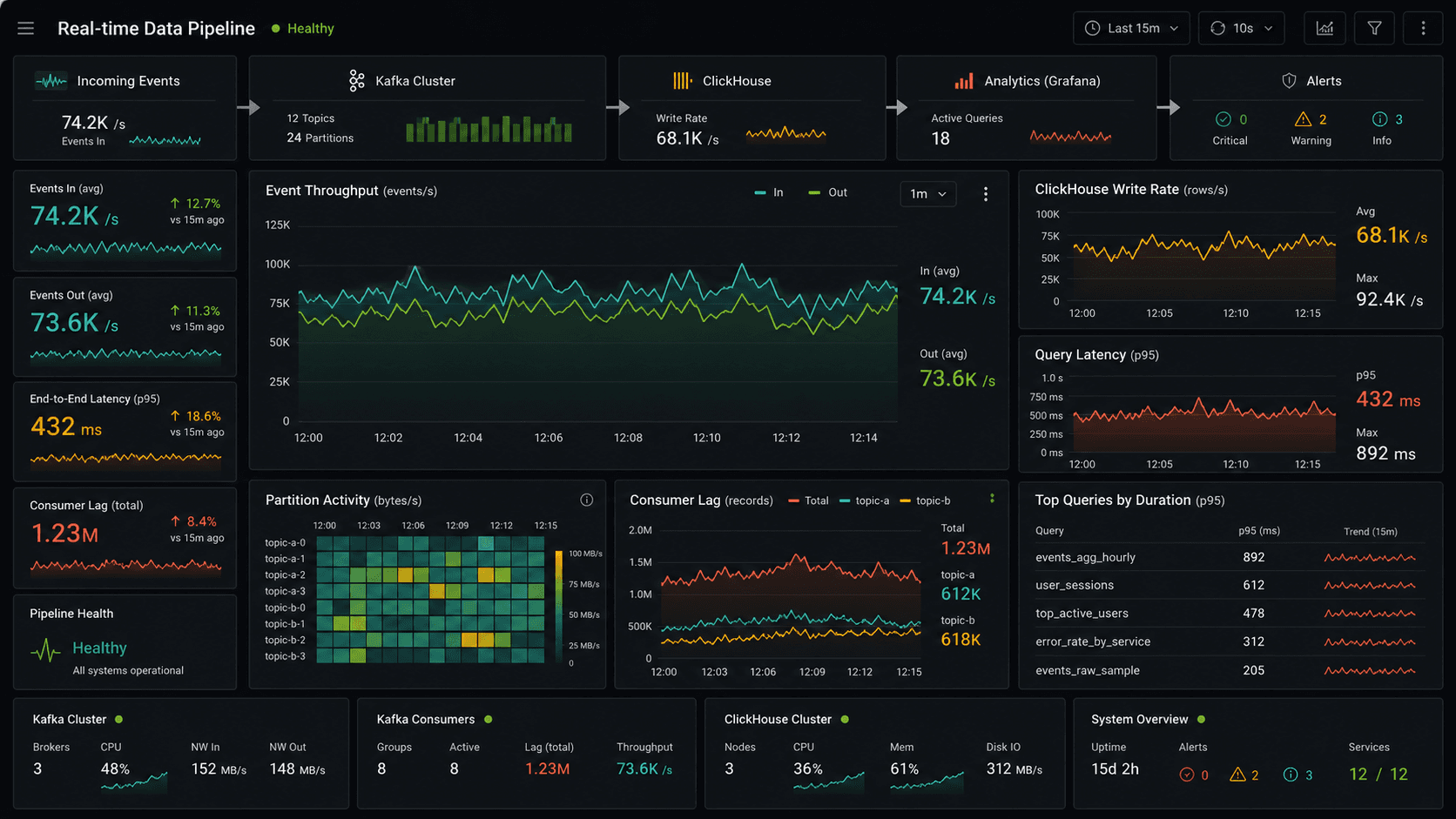Click the Incoming Events waveform icon
The image size is (1456, 819).
pyautogui.click(x=51, y=81)
